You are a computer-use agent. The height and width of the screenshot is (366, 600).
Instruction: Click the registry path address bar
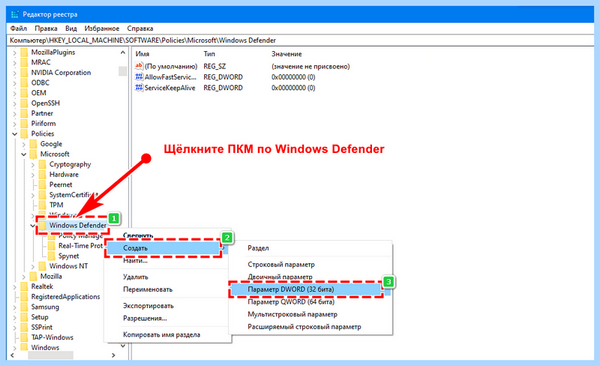tap(300, 40)
